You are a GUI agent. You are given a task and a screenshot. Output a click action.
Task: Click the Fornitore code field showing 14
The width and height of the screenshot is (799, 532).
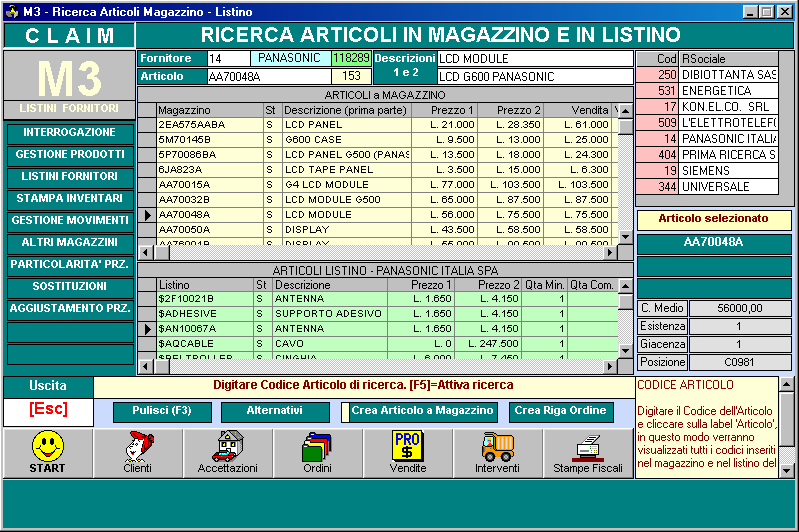[x=228, y=58]
